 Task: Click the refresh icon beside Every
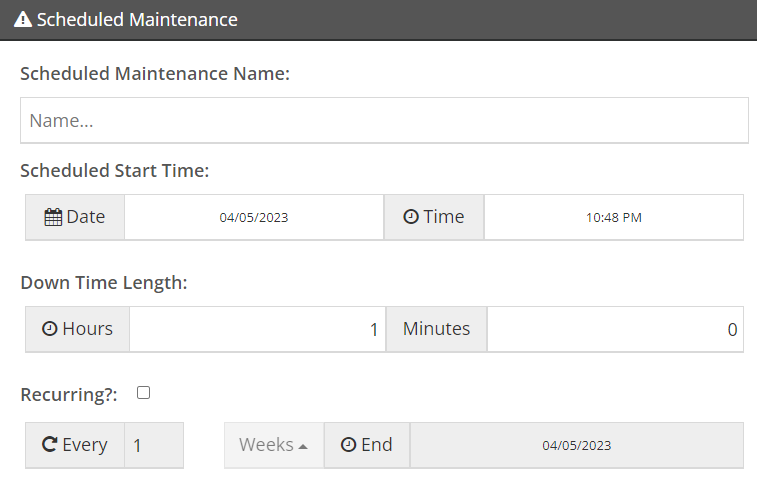(x=50, y=444)
